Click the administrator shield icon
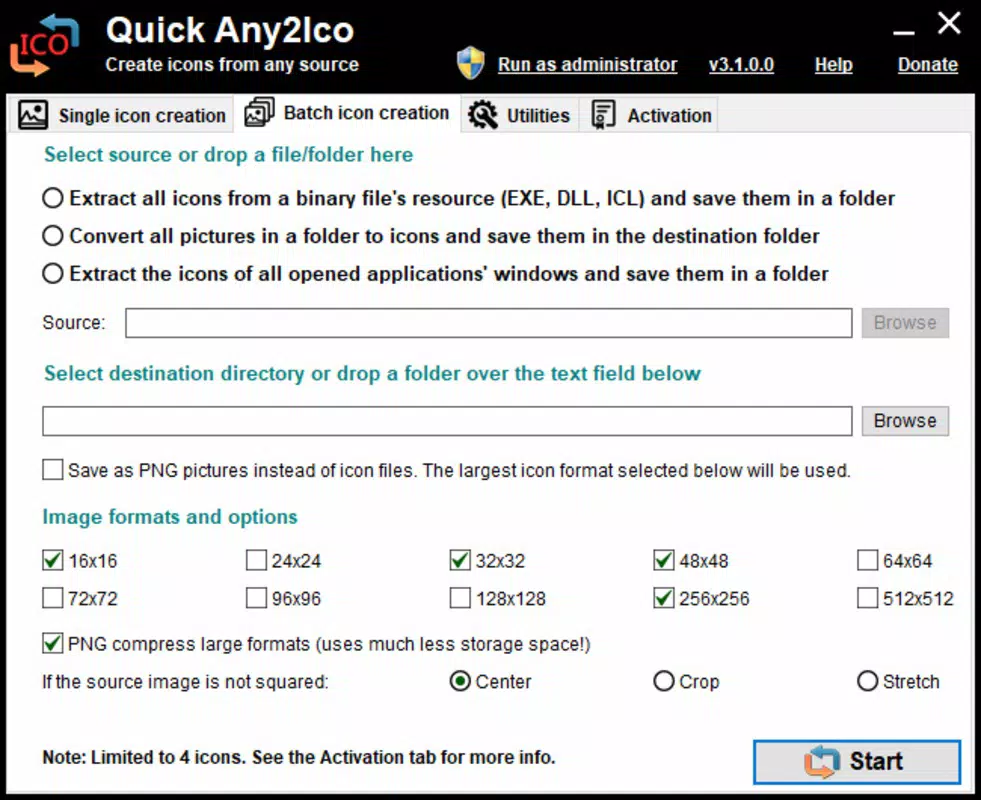 [x=470, y=63]
